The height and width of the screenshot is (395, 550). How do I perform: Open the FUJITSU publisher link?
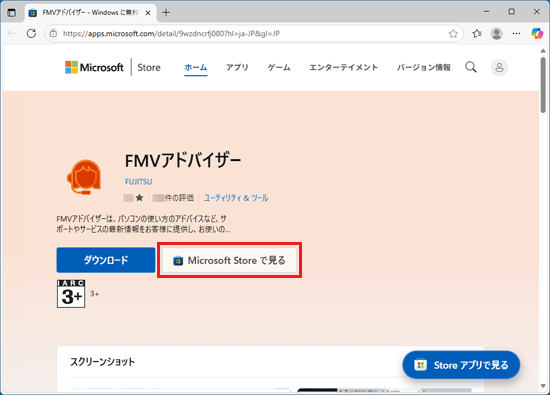pyautogui.click(x=139, y=182)
